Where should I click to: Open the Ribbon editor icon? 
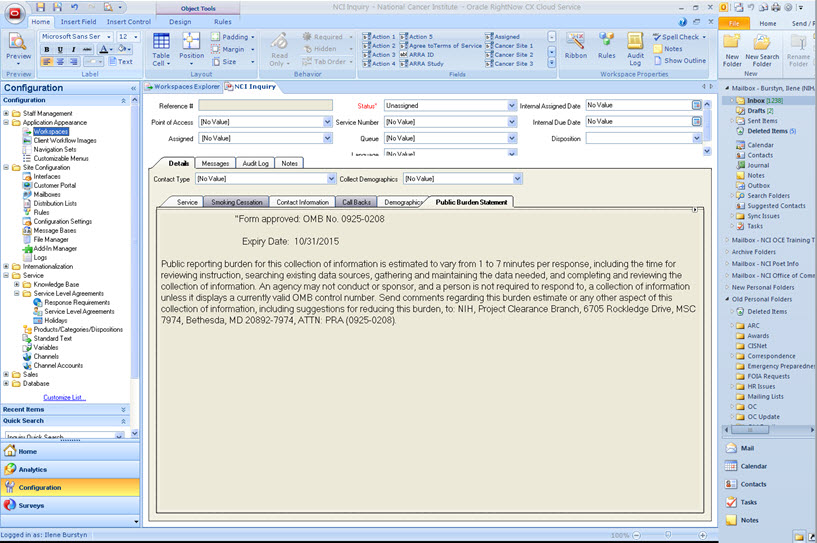(x=576, y=45)
